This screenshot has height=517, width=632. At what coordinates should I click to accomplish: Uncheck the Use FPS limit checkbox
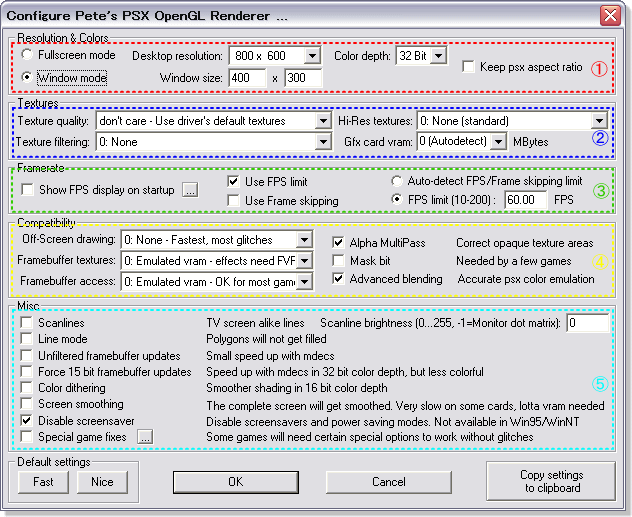(x=233, y=182)
